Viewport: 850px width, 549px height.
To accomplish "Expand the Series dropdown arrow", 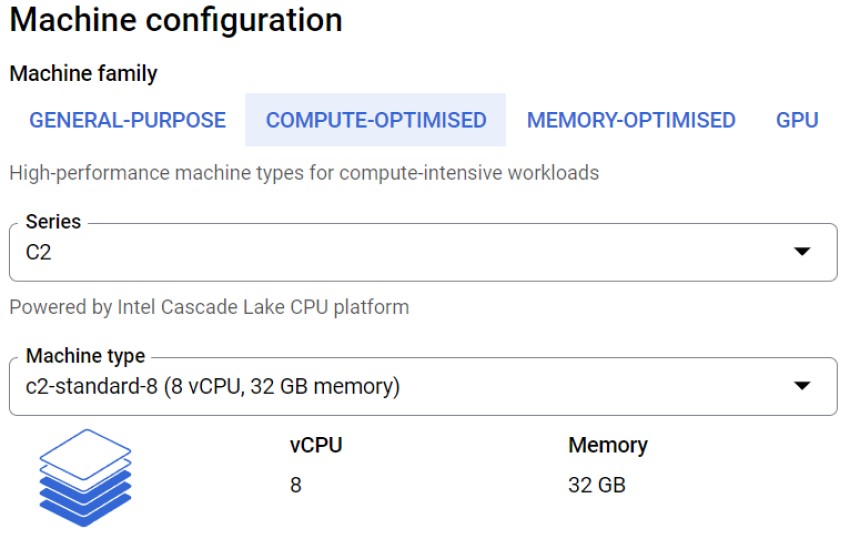I will pyautogui.click(x=802, y=252).
